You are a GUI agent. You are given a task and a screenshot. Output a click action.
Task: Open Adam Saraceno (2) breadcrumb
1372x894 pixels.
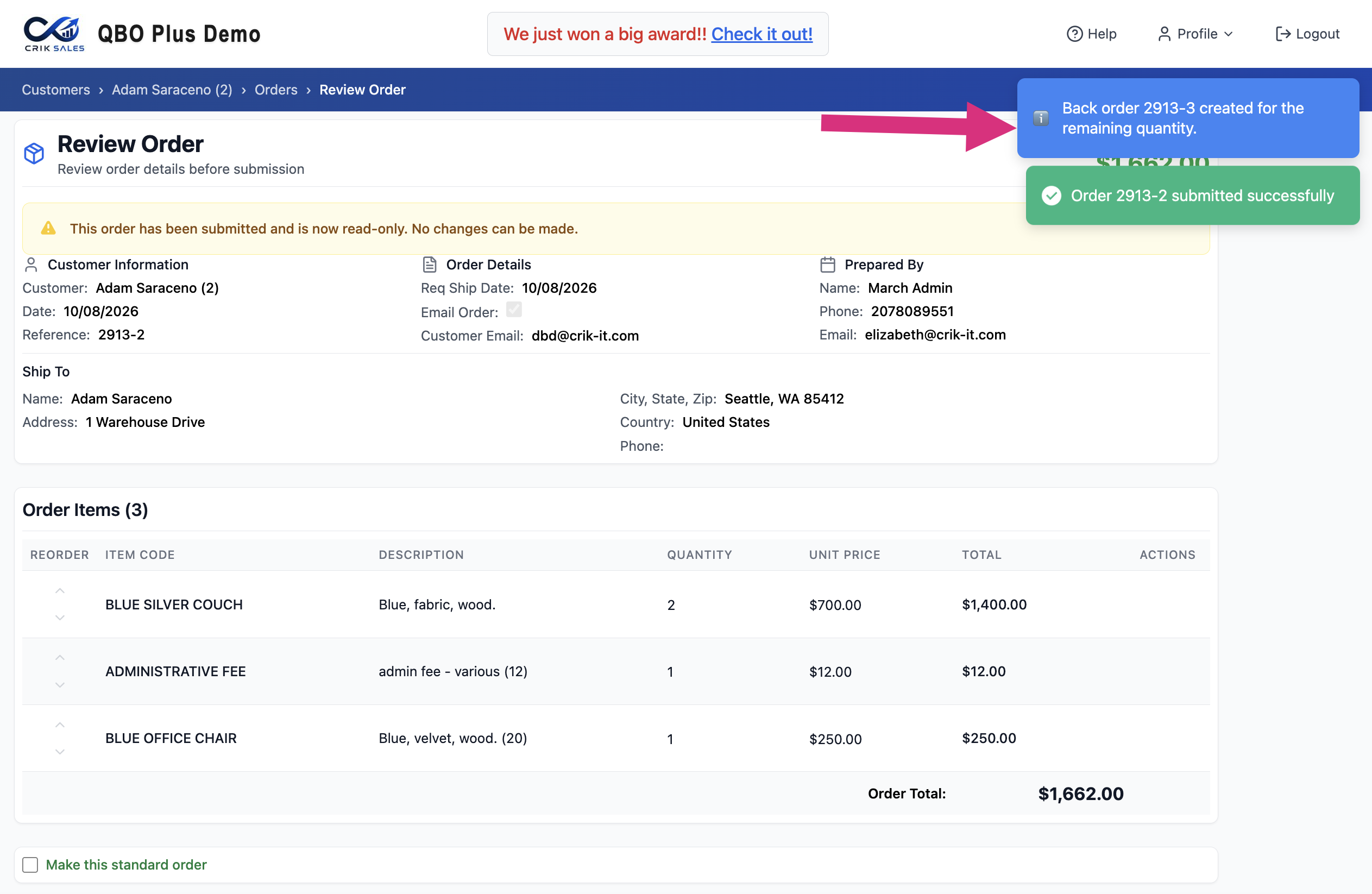coord(172,89)
